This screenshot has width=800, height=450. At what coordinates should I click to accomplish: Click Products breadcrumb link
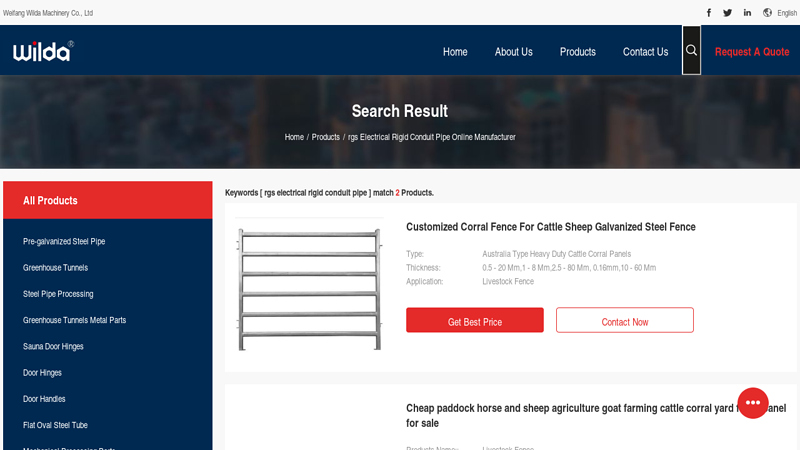point(325,137)
